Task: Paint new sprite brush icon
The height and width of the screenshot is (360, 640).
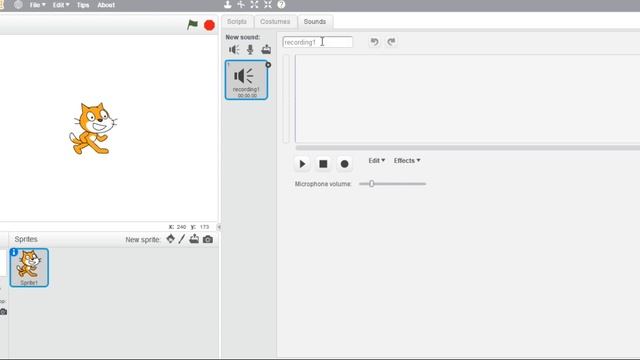Action: coord(182,239)
